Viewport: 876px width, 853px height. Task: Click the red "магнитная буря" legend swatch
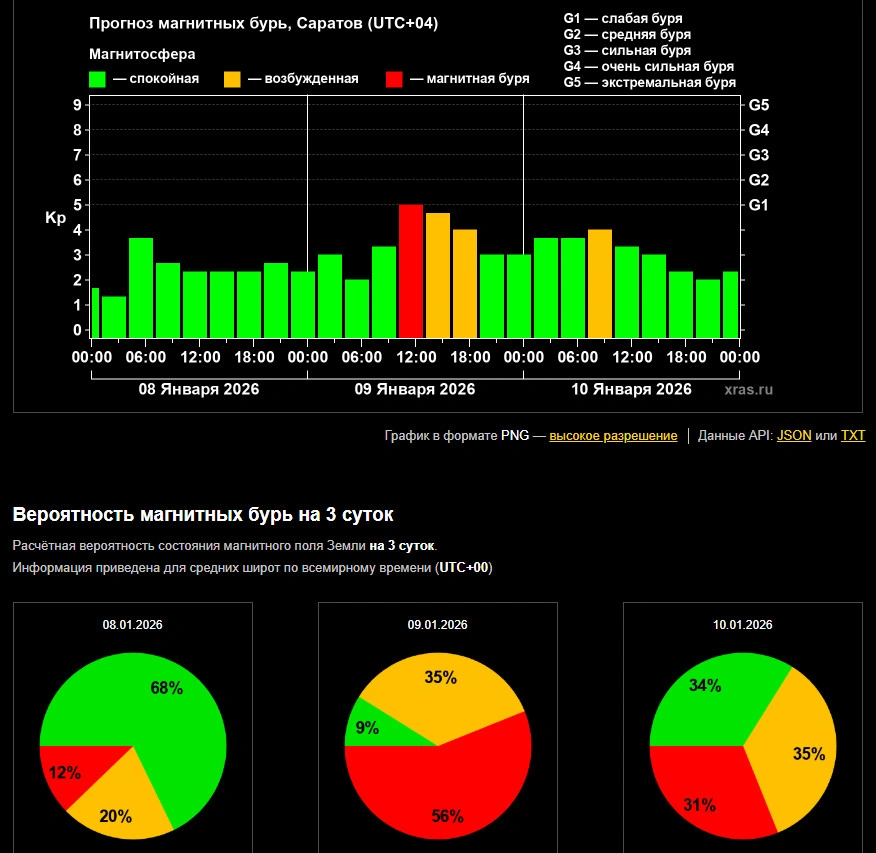click(394, 79)
